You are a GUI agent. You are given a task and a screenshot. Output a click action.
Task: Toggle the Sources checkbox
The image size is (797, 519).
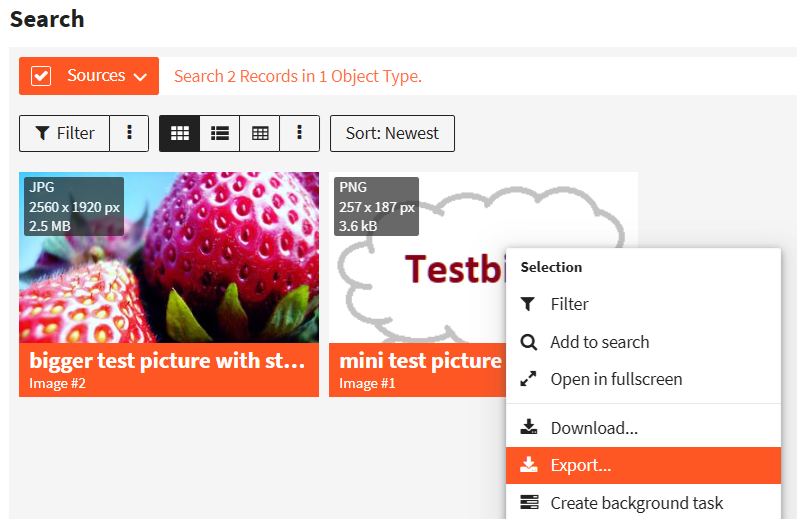tap(41, 76)
